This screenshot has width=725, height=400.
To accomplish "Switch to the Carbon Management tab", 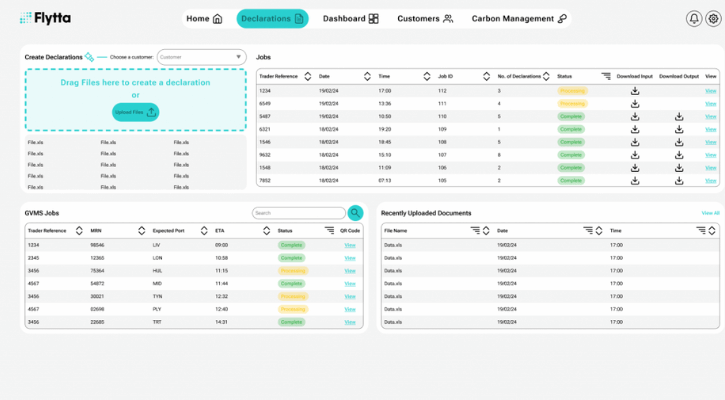I will [x=518, y=18].
